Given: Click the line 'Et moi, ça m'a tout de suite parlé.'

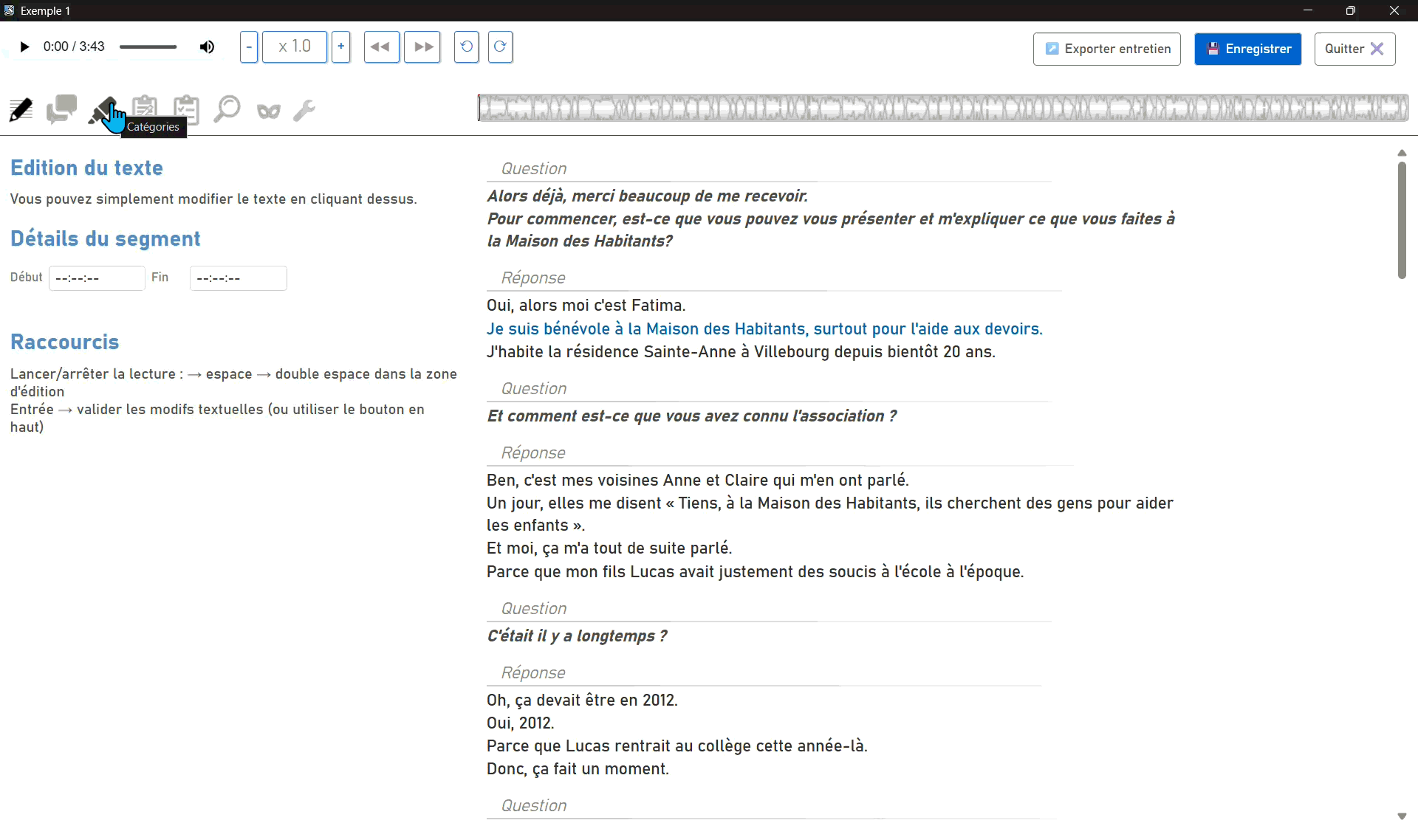Looking at the screenshot, I should tap(609, 548).
